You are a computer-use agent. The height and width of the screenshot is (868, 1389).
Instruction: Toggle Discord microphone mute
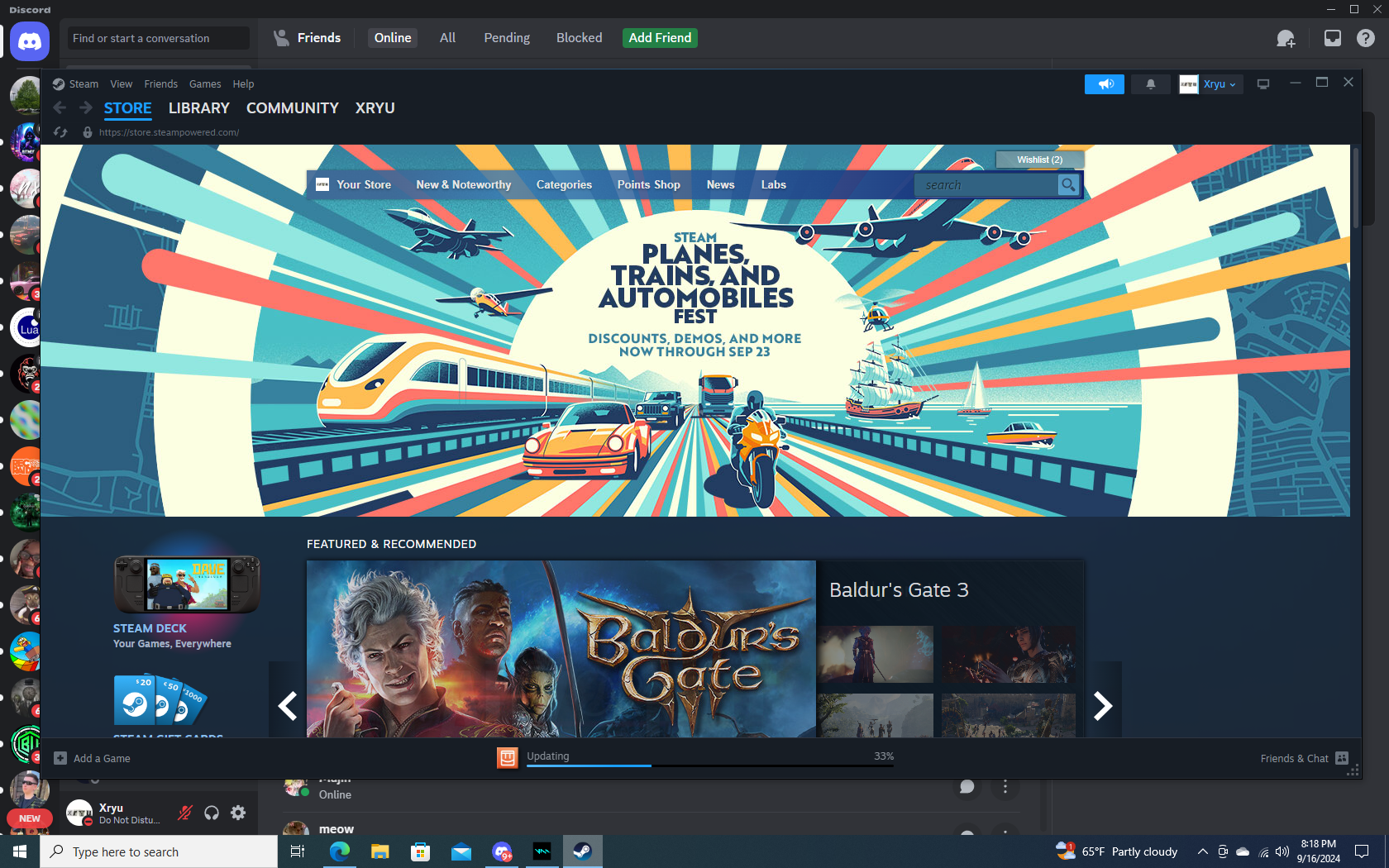185,813
